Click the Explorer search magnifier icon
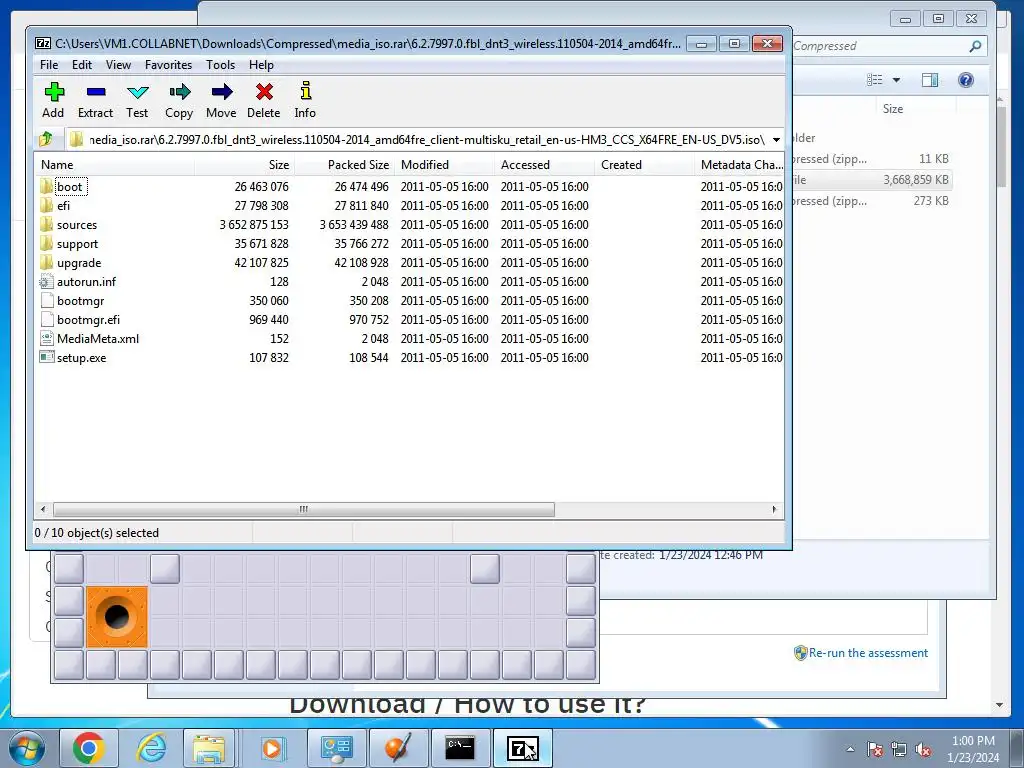1024x768 pixels. tap(975, 46)
